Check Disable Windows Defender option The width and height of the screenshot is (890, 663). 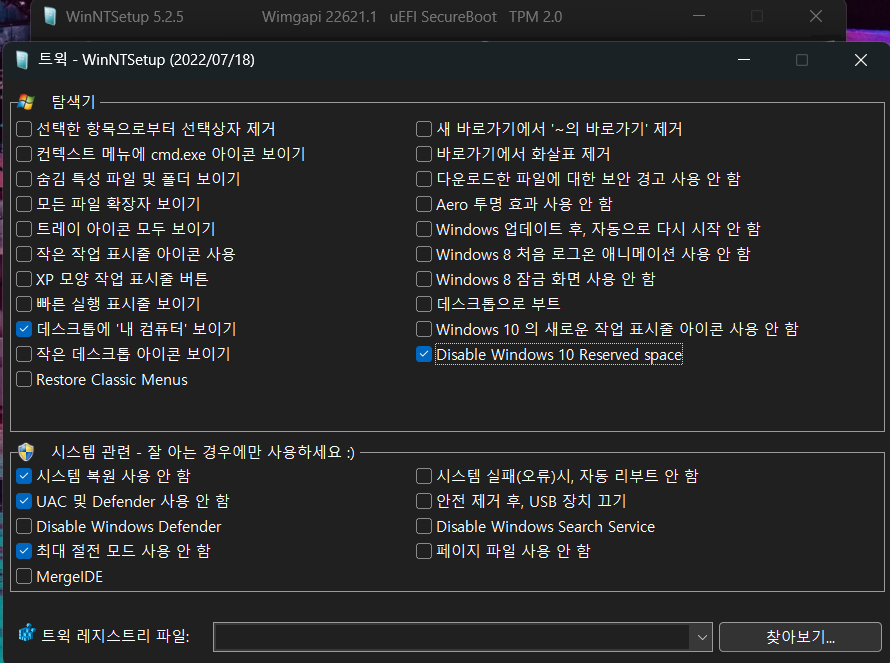[24, 526]
